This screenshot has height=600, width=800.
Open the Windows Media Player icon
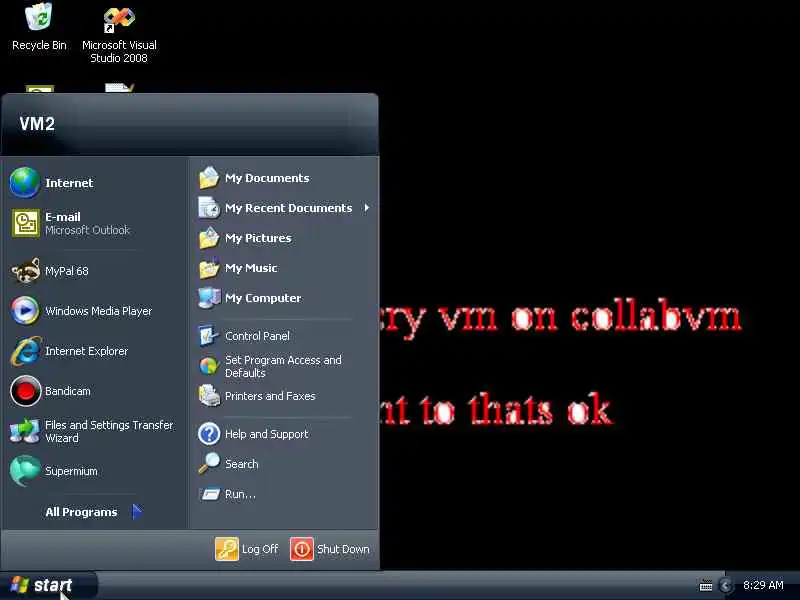[25, 311]
